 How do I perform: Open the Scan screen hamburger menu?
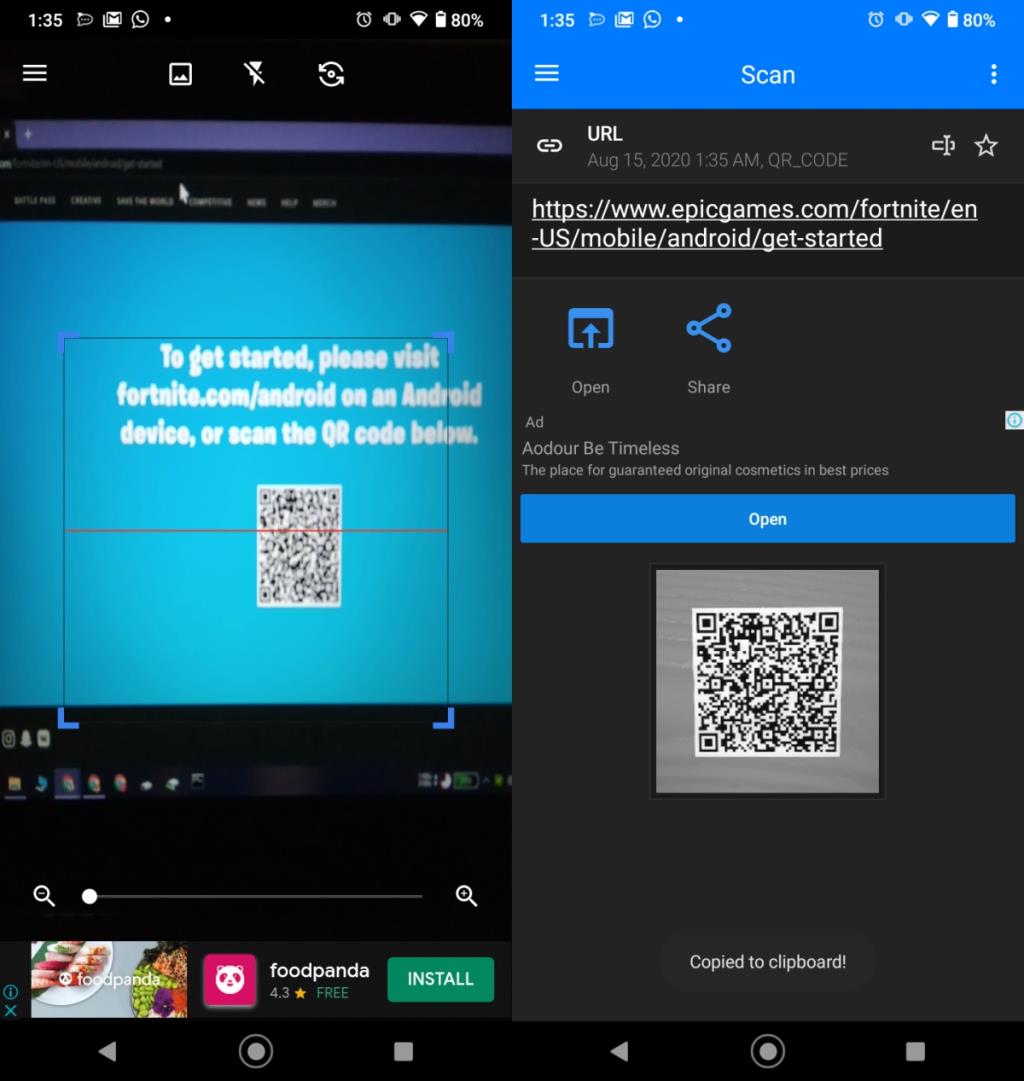click(546, 73)
